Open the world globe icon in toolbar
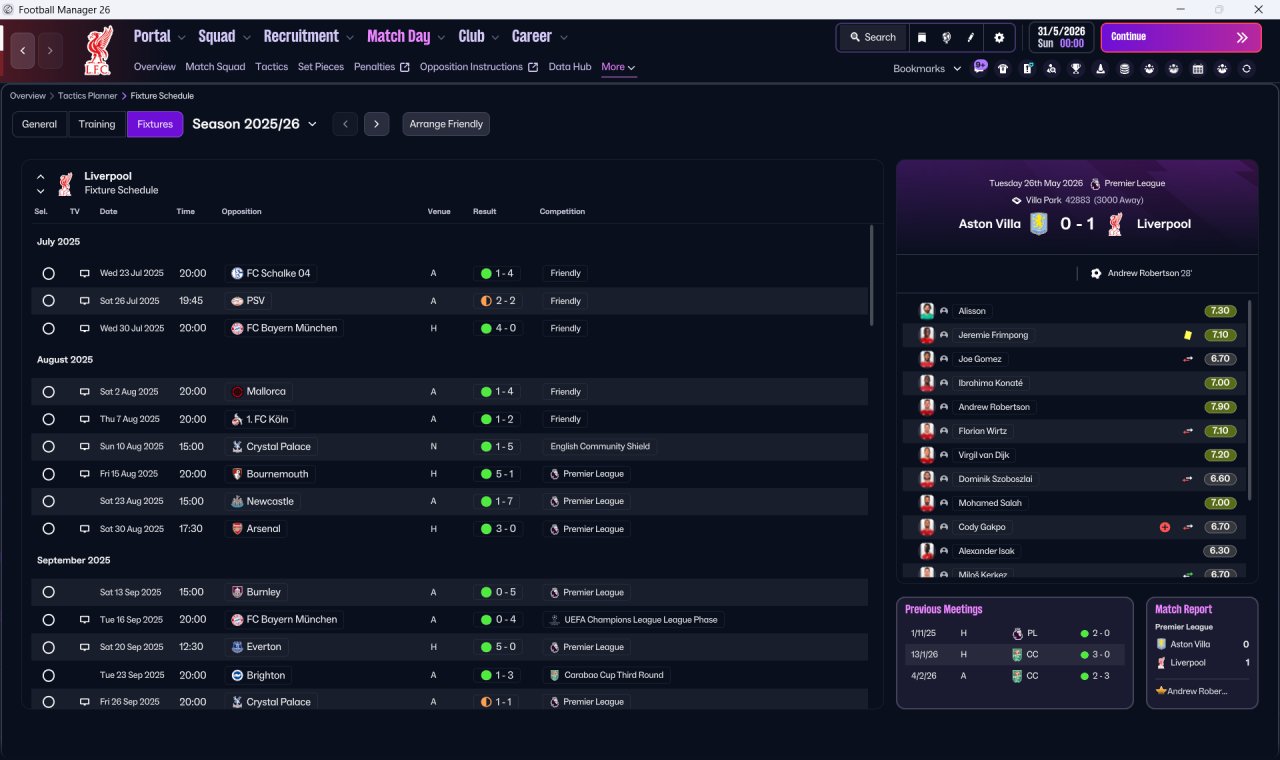 click(x=946, y=37)
